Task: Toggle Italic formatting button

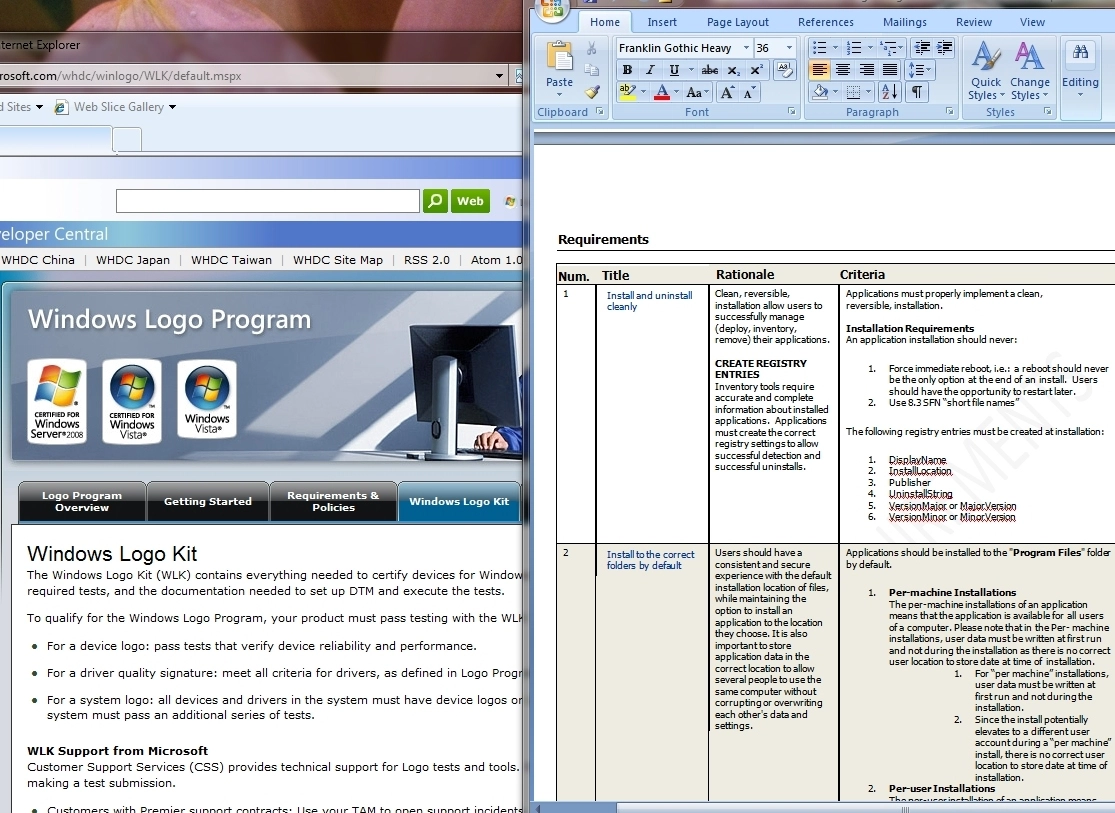Action: 650,70
